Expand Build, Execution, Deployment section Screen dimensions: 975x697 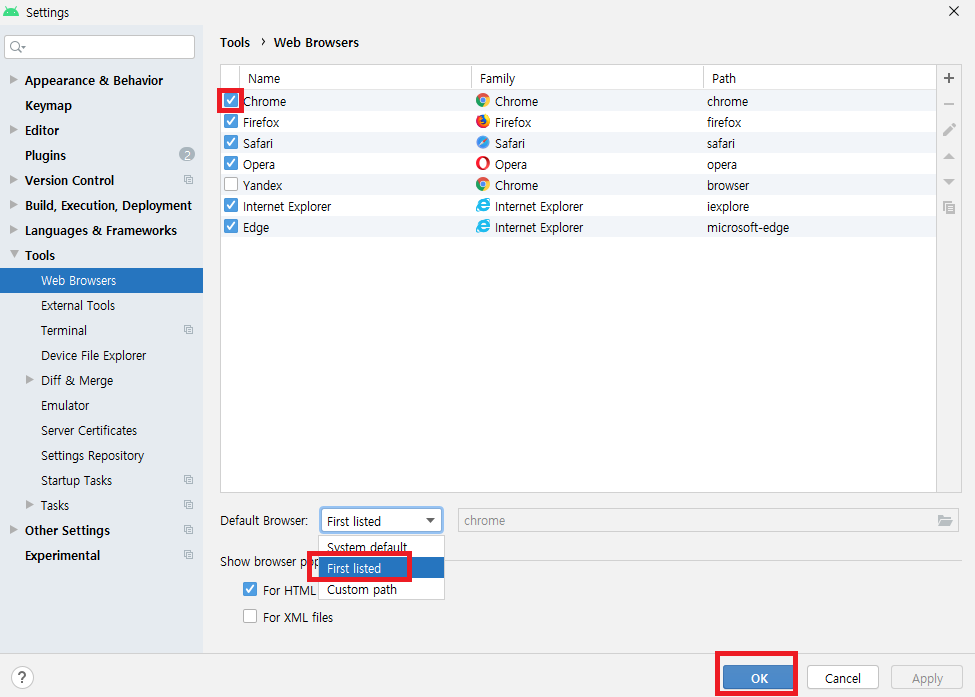tap(14, 205)
